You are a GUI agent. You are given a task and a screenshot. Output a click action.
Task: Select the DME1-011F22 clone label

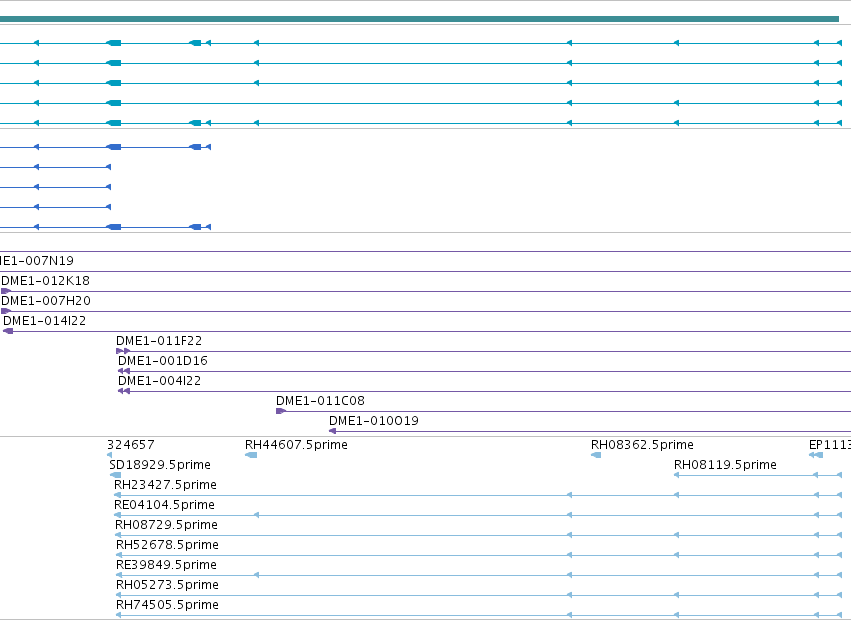pos(159,341)
